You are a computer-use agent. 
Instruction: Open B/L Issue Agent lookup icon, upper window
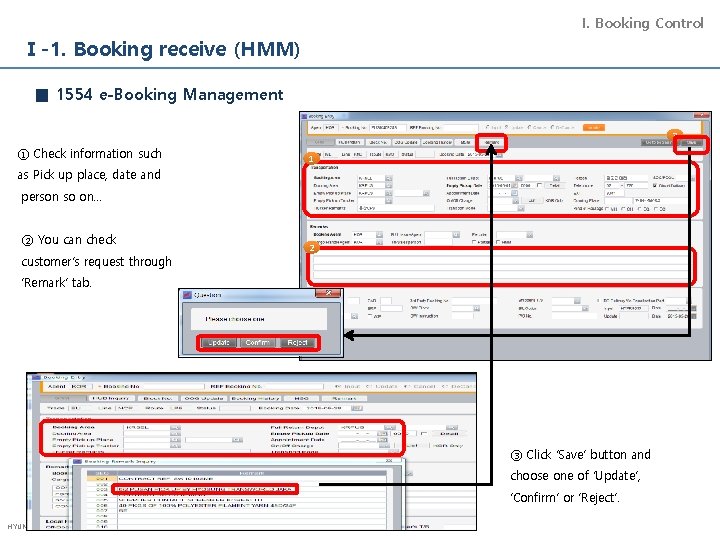click(456, 235)
